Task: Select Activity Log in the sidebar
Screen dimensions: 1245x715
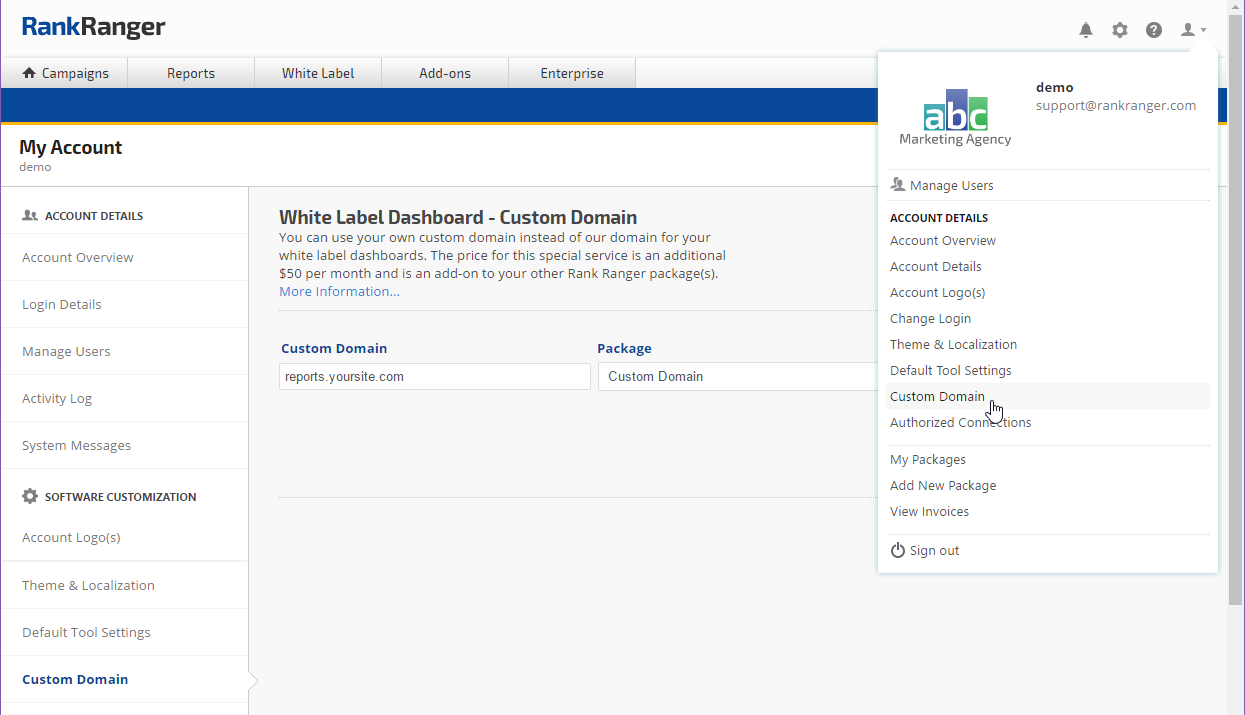Action: [57, 399]
